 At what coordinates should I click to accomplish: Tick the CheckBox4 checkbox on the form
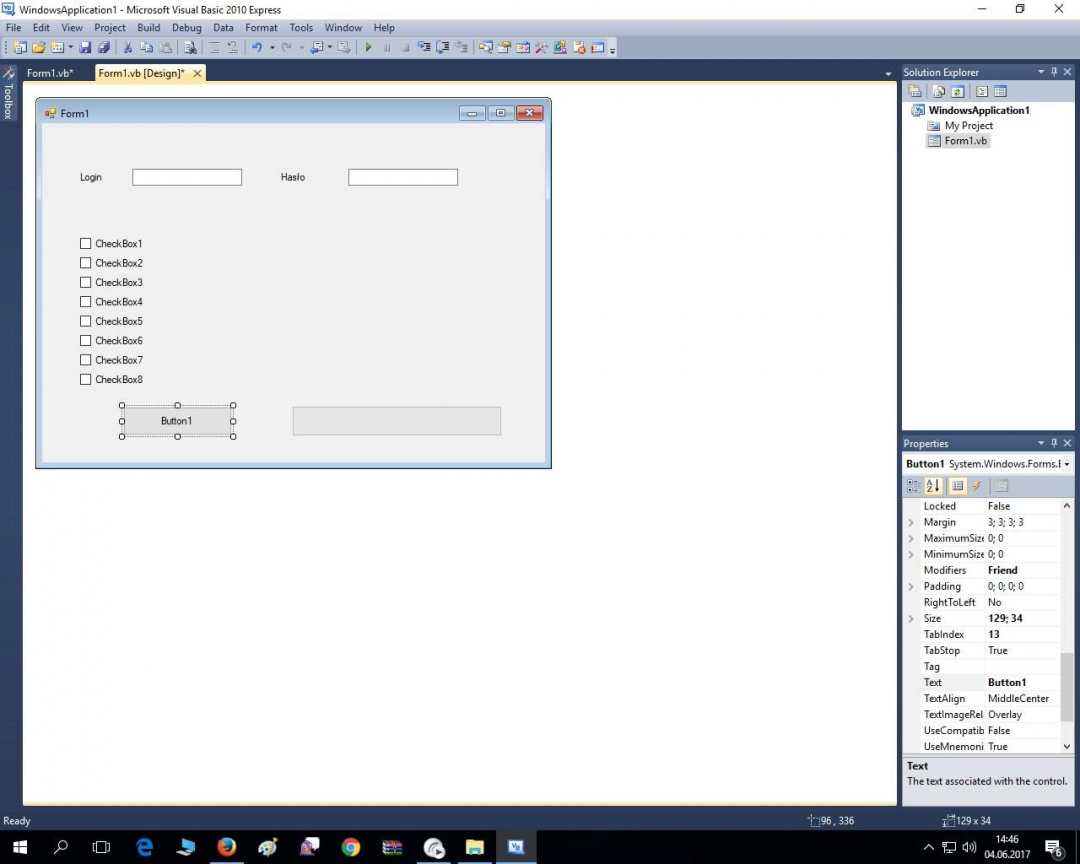(x=86, y=302)
